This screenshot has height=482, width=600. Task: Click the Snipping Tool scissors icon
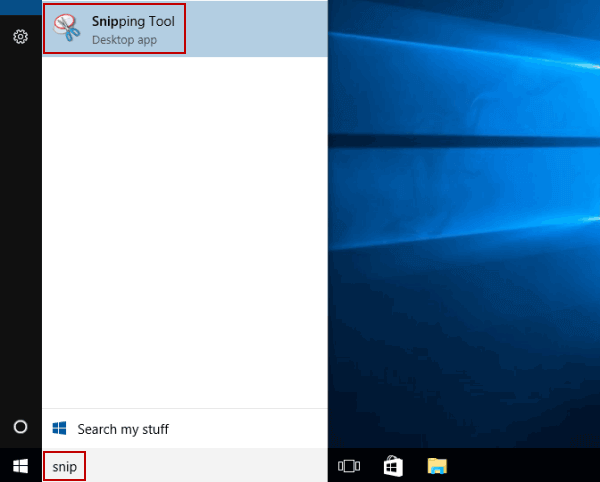(x=68, y=29)
